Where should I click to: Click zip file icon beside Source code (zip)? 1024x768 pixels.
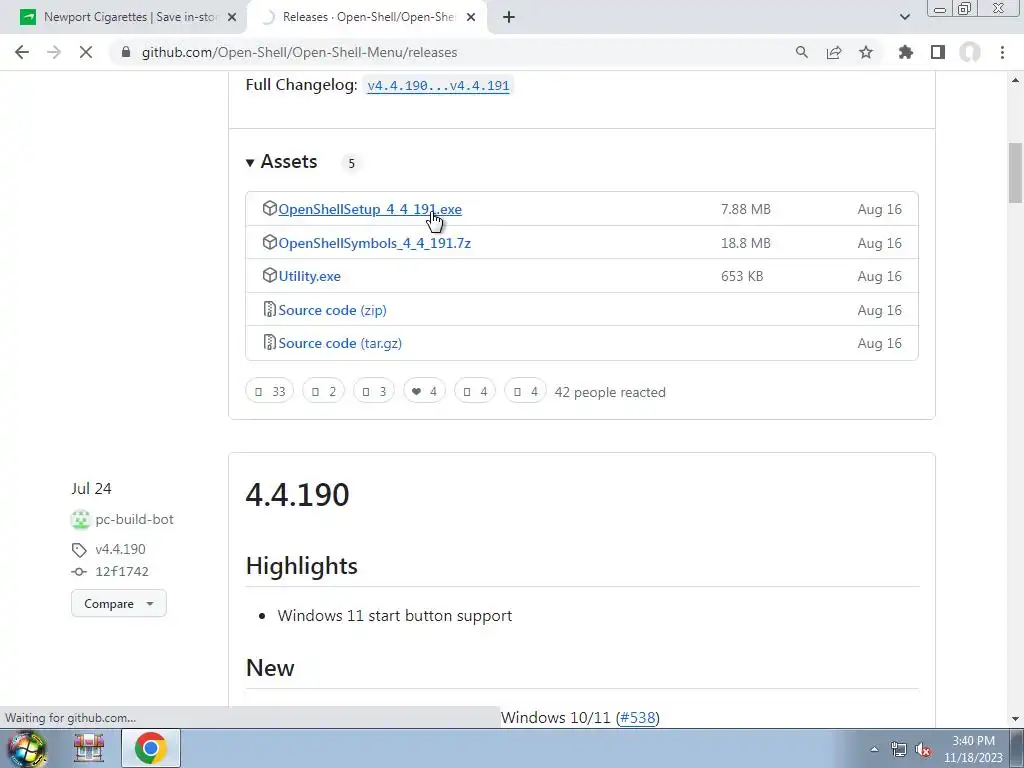click(269, 310)
